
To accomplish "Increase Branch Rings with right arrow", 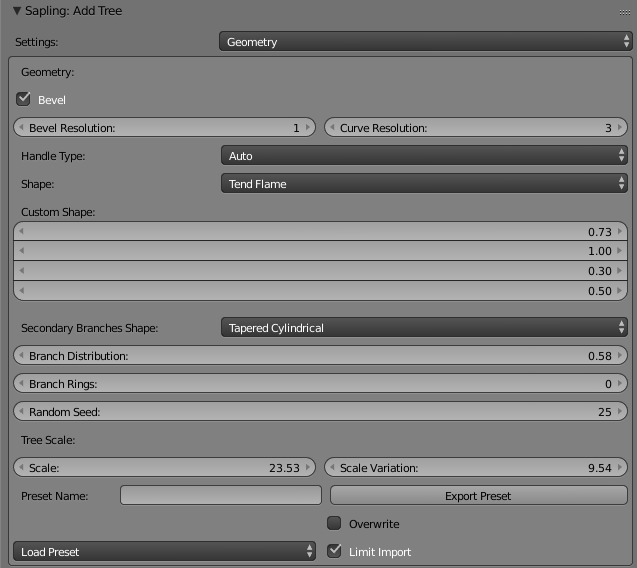I will [x=620, y=383].
